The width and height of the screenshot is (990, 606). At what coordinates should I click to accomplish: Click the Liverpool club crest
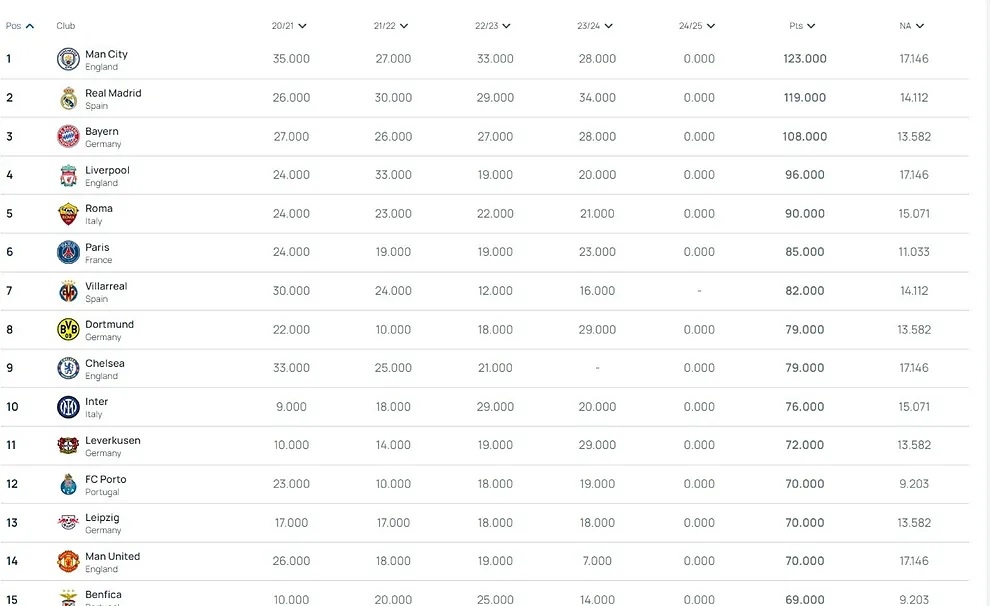click(68, 175)
